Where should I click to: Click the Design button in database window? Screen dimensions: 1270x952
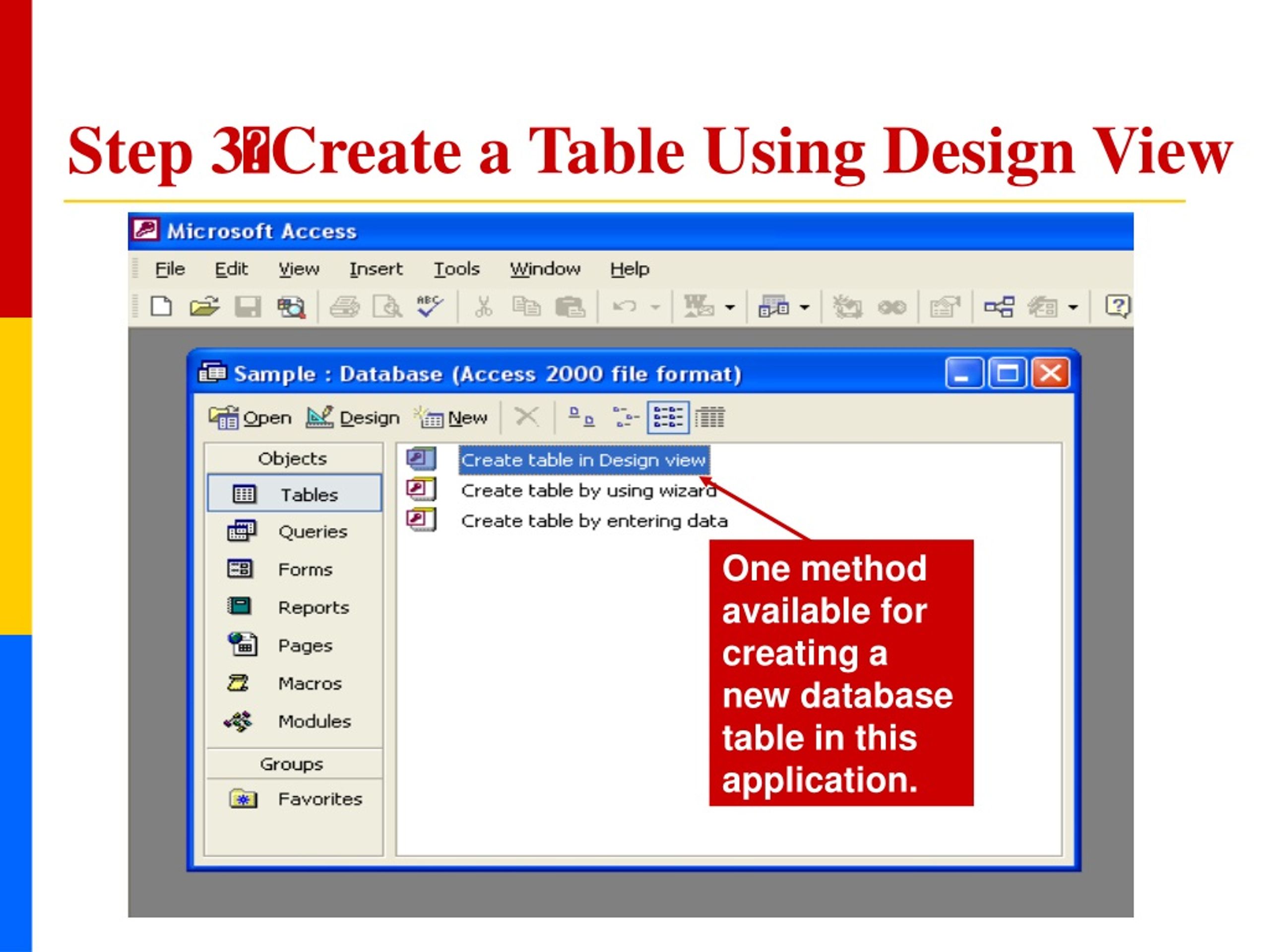pyautogui.click(x=353, y=417)
